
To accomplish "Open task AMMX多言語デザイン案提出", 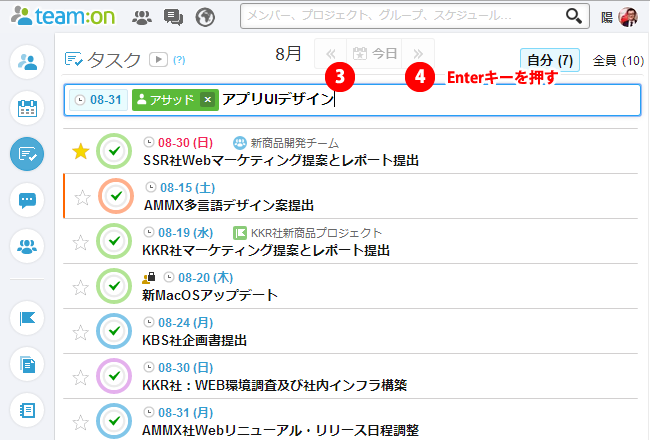I will (x=229, y=205).
